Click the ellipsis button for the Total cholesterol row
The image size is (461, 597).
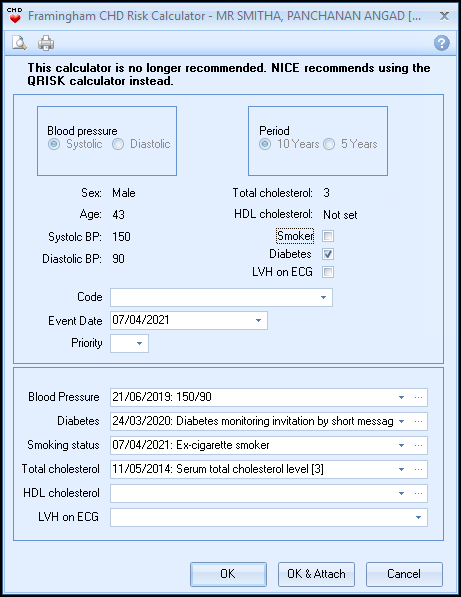coord(418,469)
